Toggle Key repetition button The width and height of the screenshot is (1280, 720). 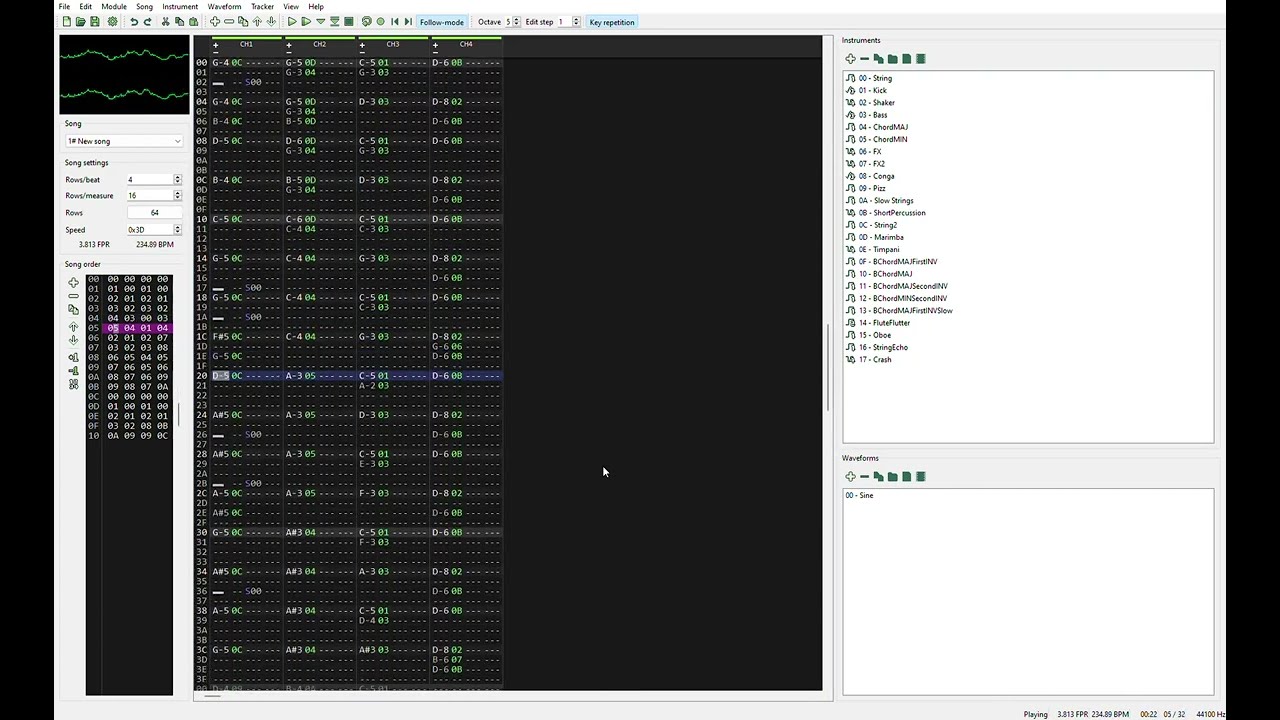coord(612,22)
